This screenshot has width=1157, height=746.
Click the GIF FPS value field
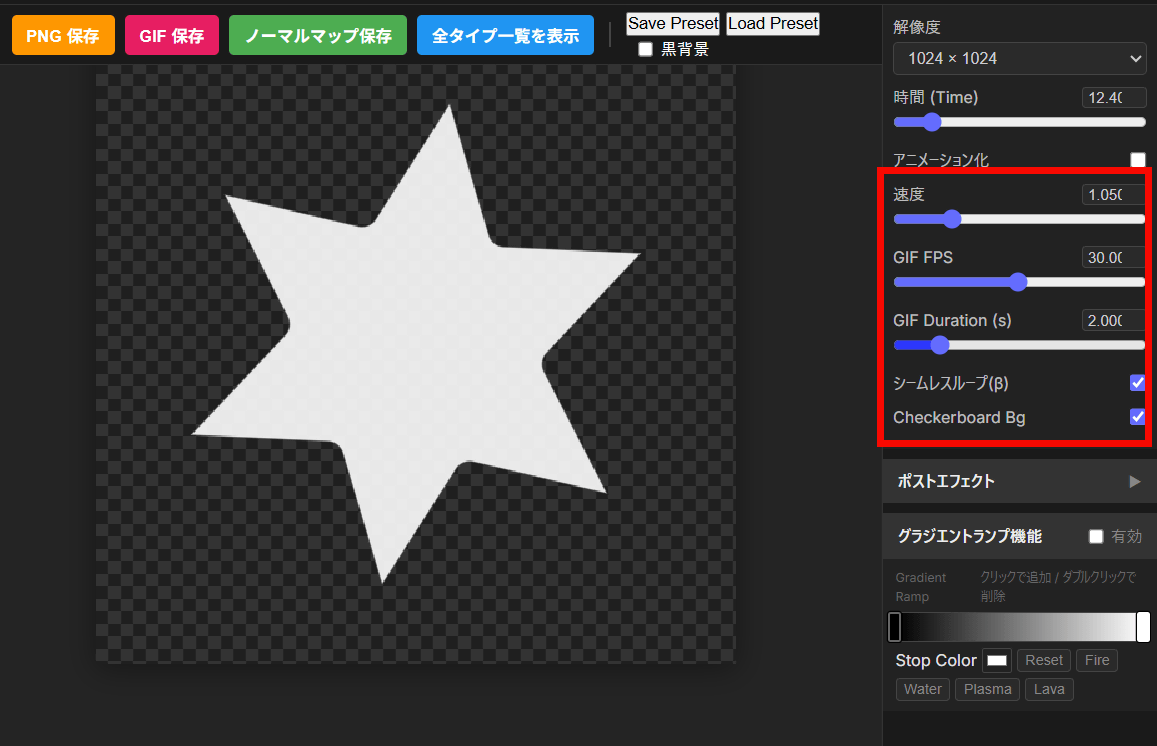click(x=1113, y=258)
